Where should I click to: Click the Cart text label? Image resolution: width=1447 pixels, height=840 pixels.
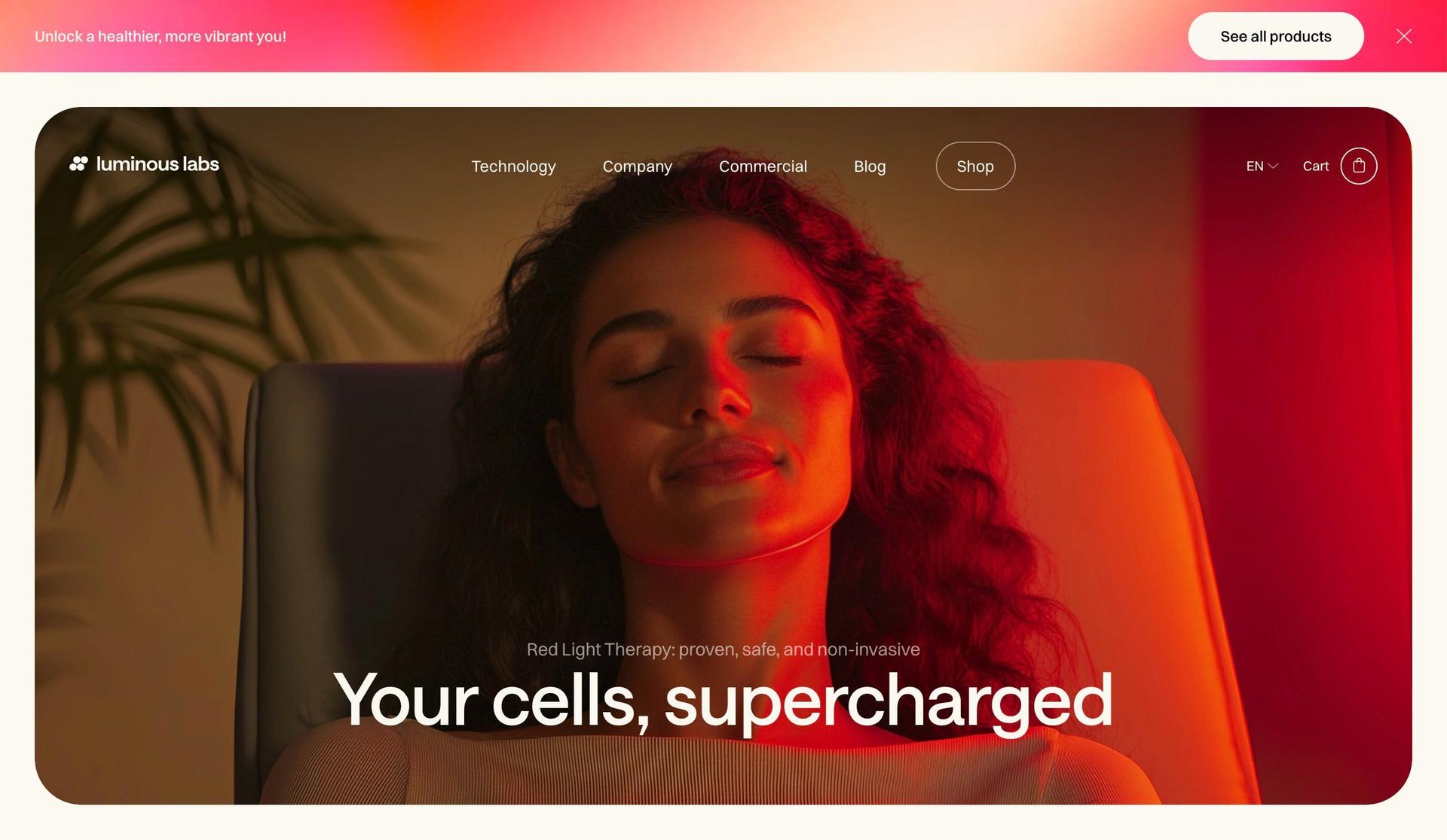pyautogui.click(x=1316, y=166)
